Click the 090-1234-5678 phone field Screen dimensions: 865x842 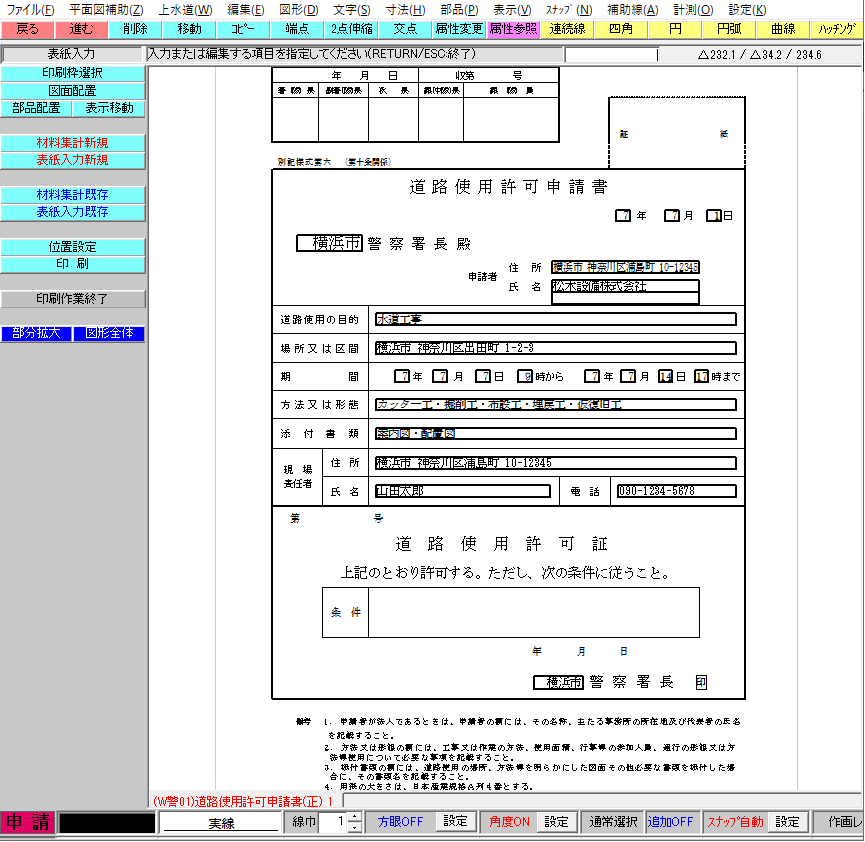coord(677,491)
